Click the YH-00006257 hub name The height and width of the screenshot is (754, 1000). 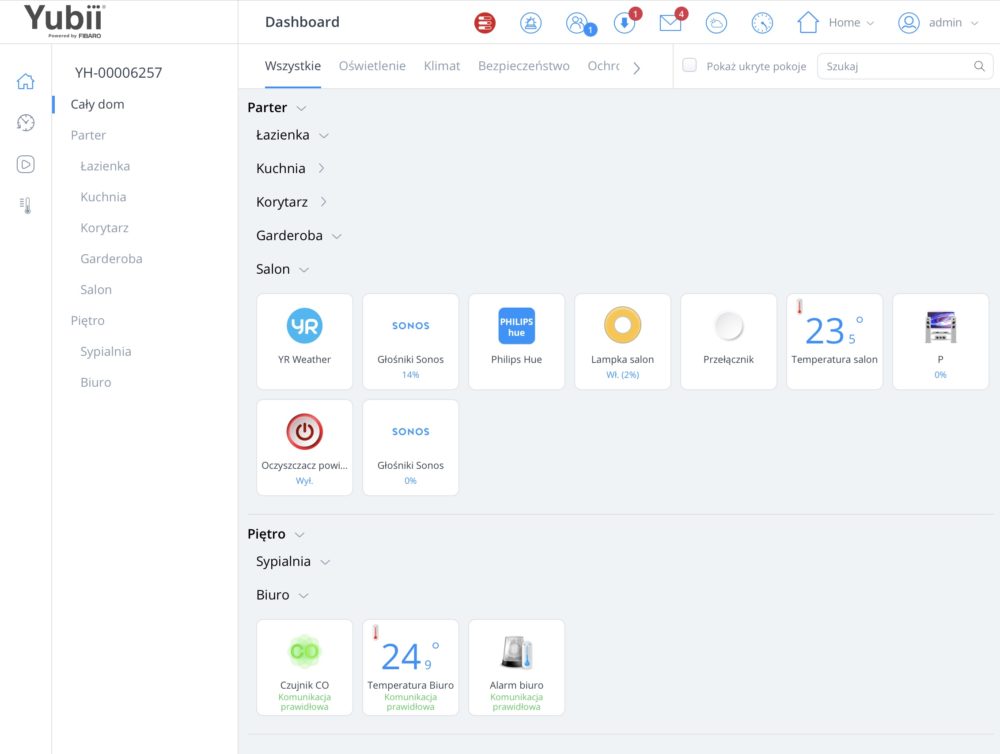pyautogui.click(x=119, y=73)
